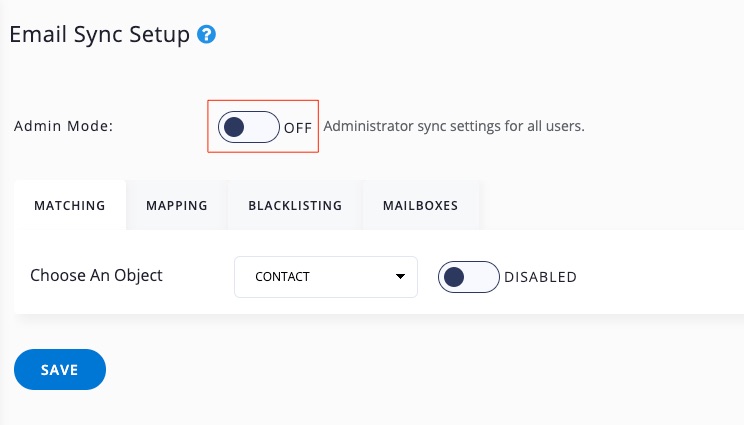Go to the Blacklisting tab

tap(295, 206)
